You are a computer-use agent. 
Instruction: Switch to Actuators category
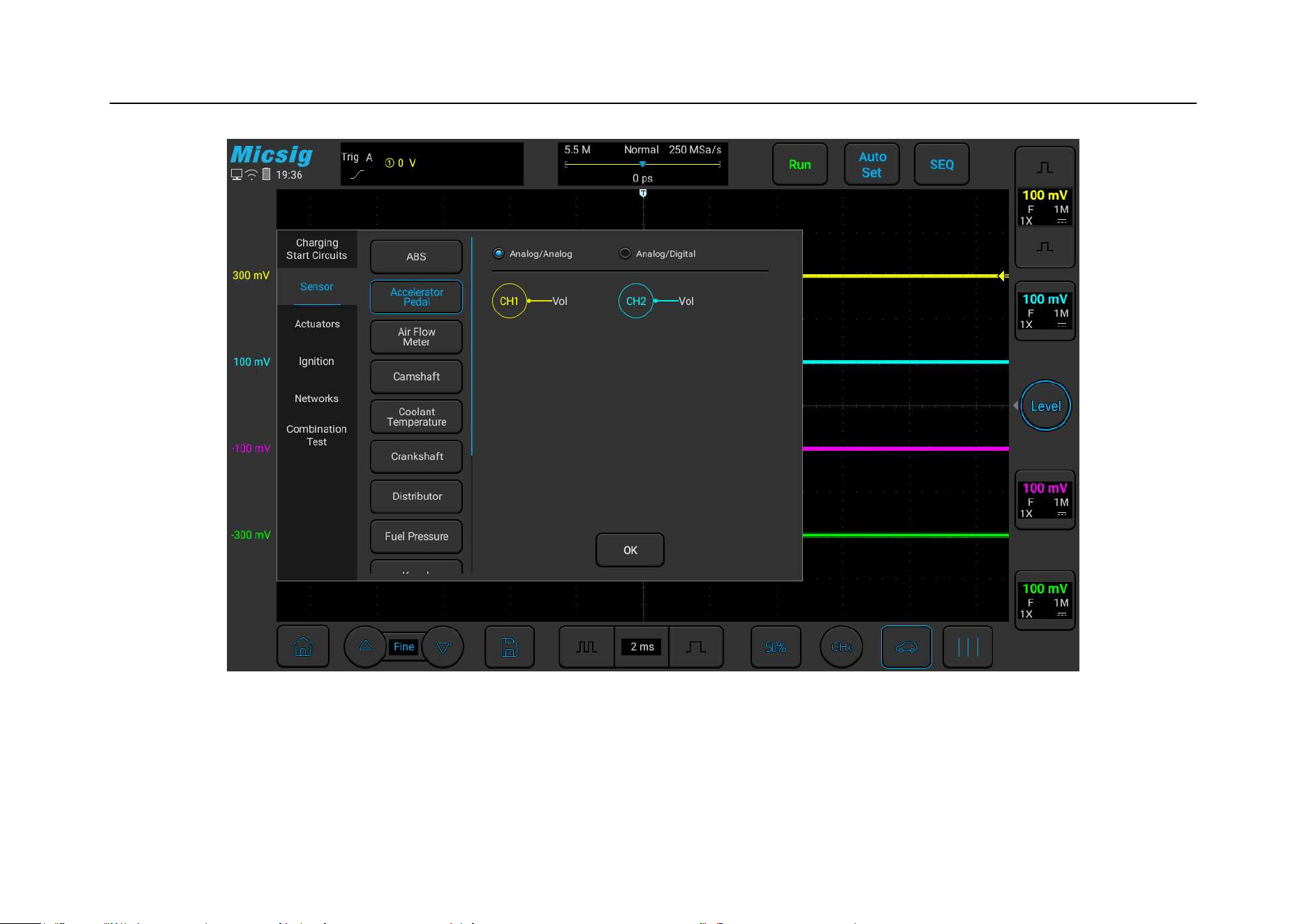[x=316, y=324]
